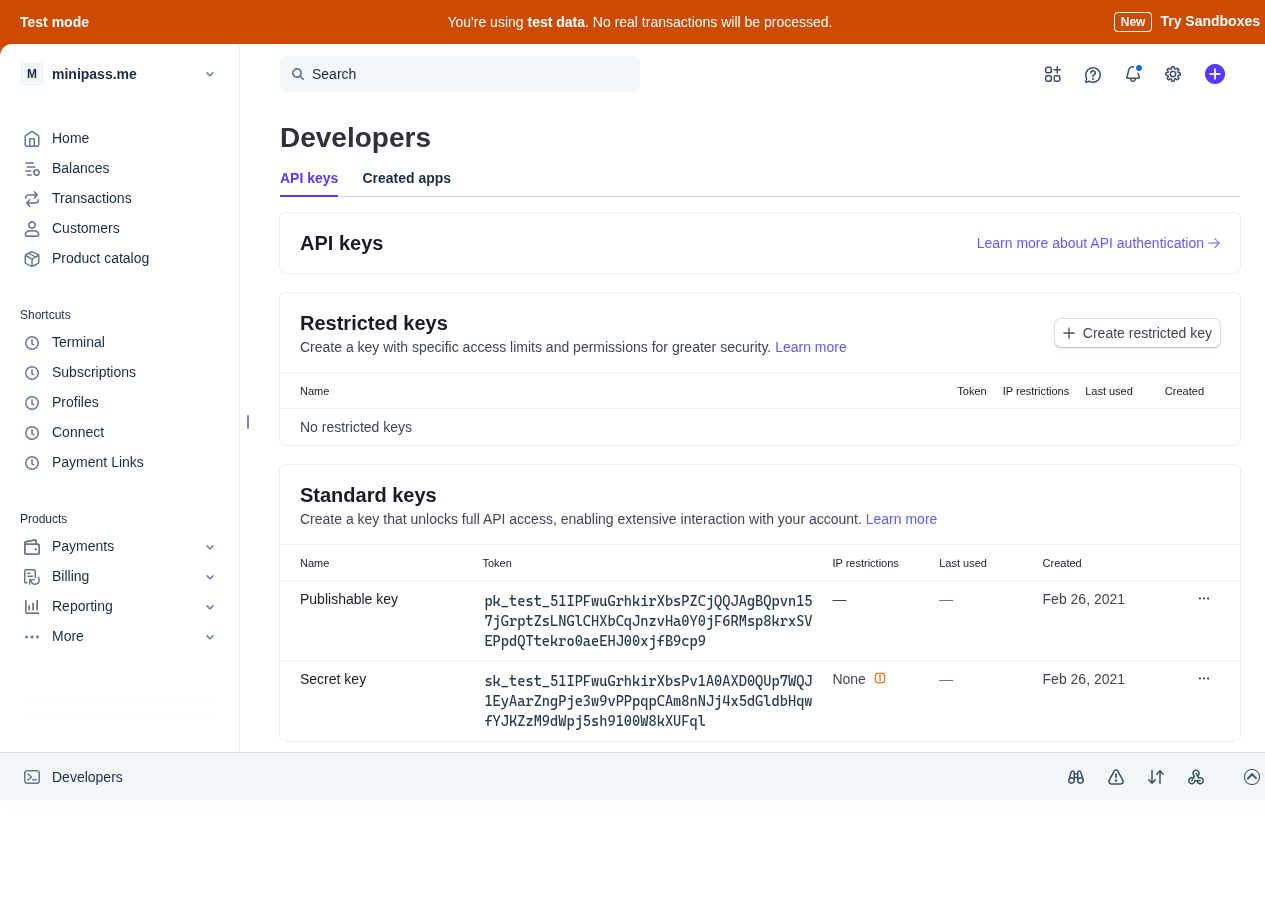Open the overflow menu for Secret key
This screenshot has height=899, width=1265.
pyautogui.click(x=1202, y=678)
